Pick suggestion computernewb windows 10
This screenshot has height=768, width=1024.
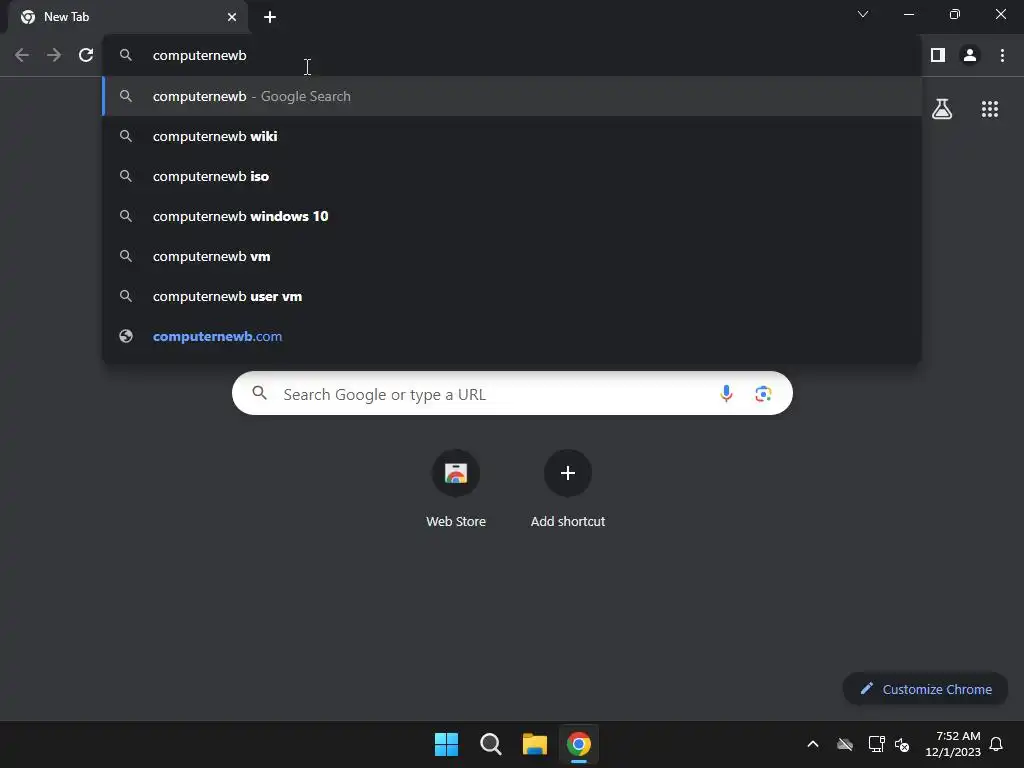coord(512,216)
